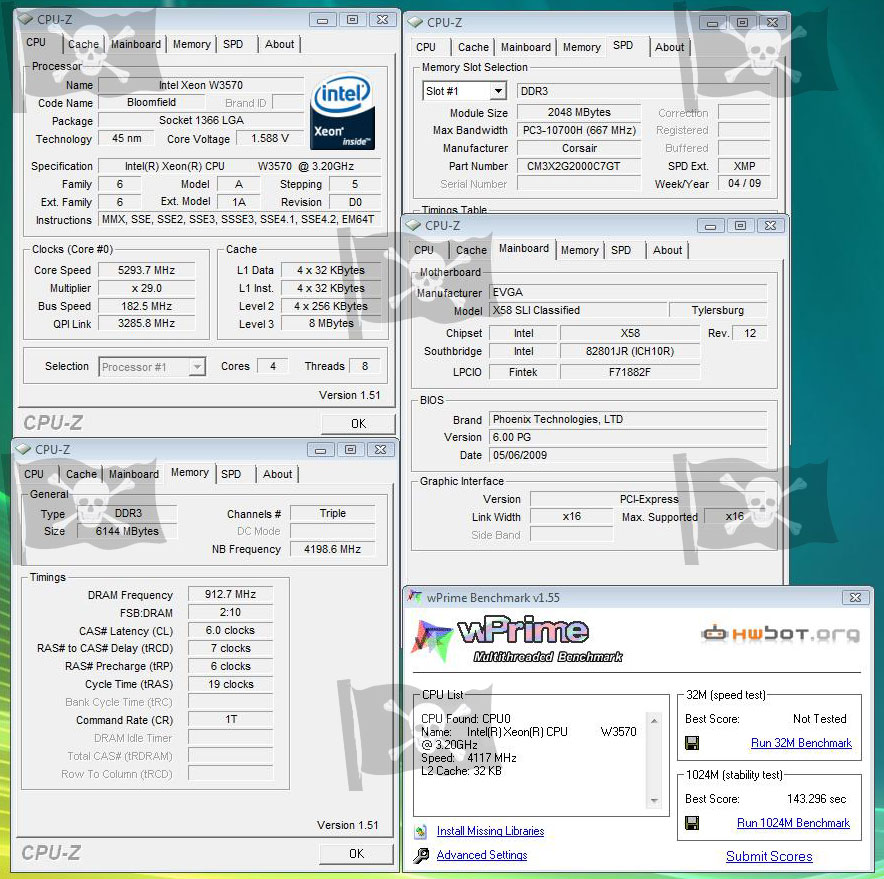Click the Name field Intel Xeon W3570

tap(201, 85)
